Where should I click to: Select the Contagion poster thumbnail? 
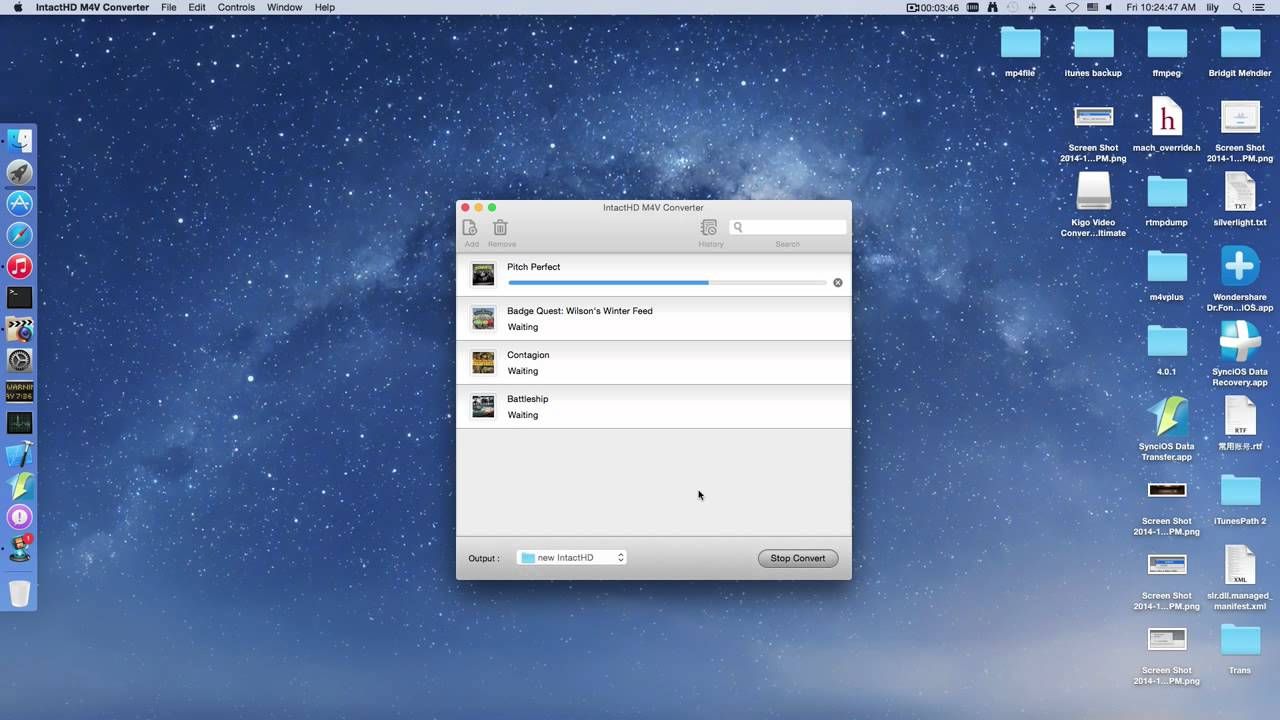pos(483,362)
